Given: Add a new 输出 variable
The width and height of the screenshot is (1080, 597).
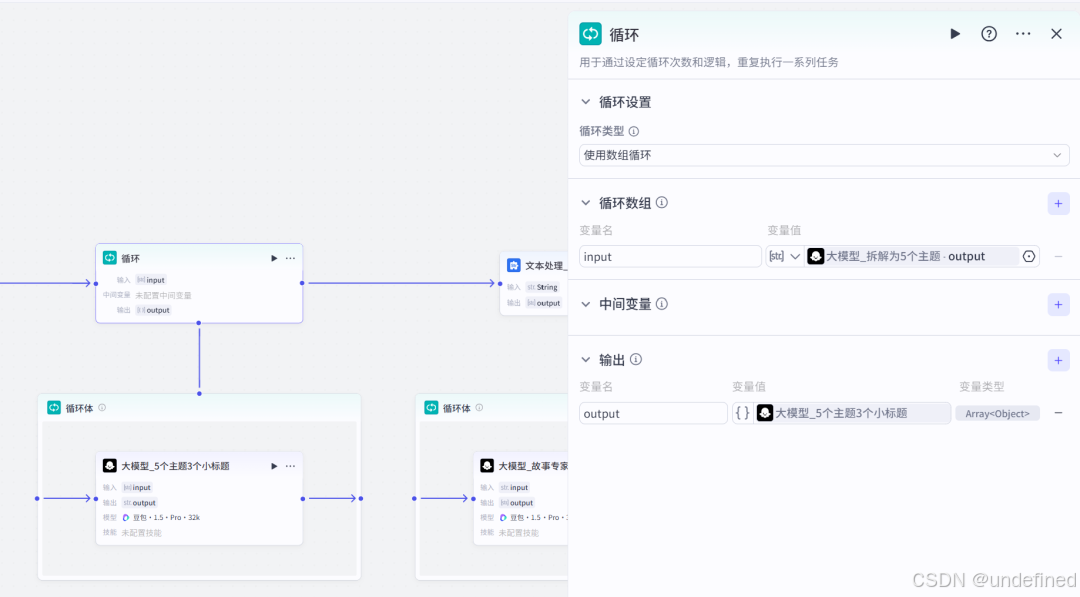Looking at the screenshot, I should (1058, 360).
